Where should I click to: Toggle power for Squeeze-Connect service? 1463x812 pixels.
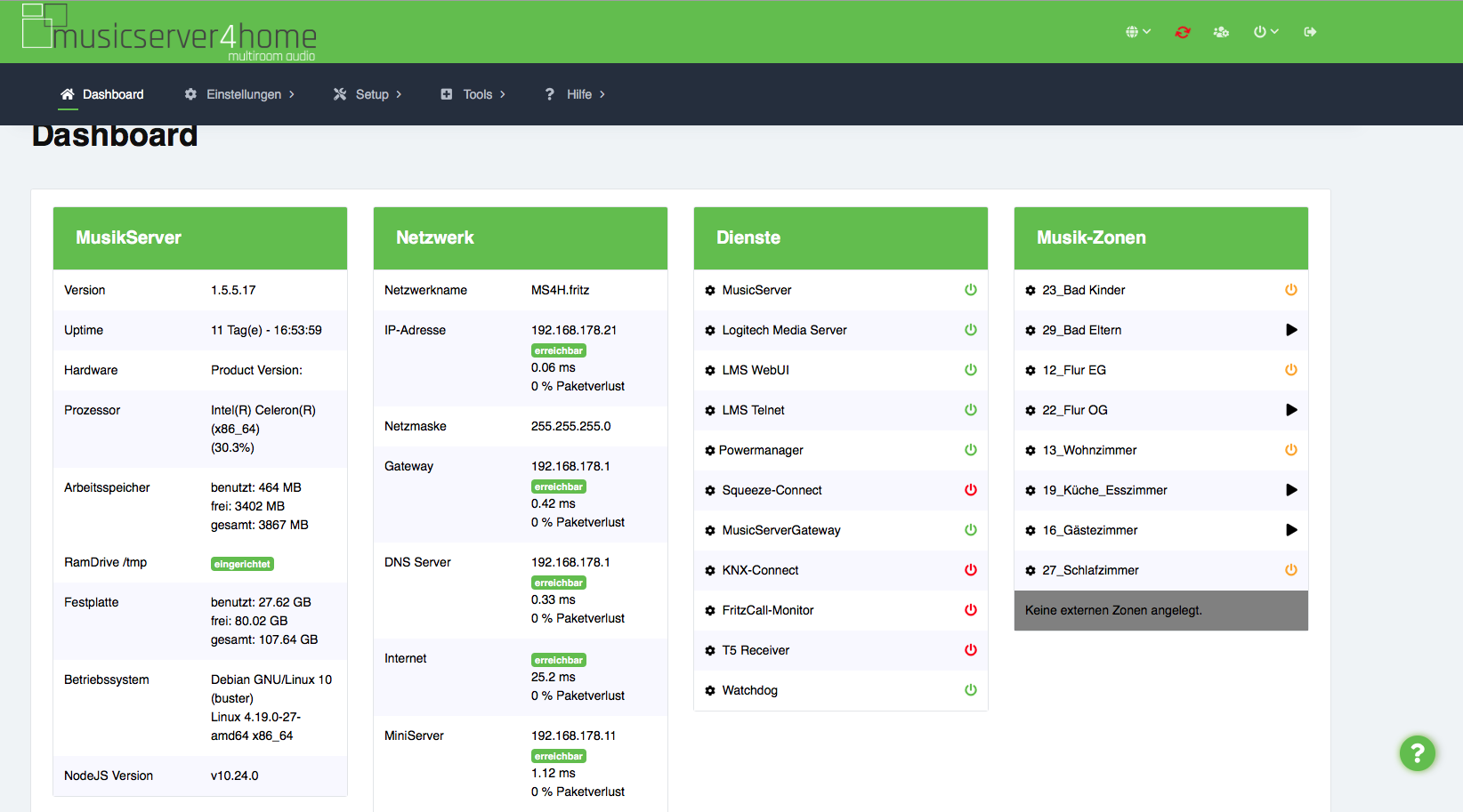971,490
